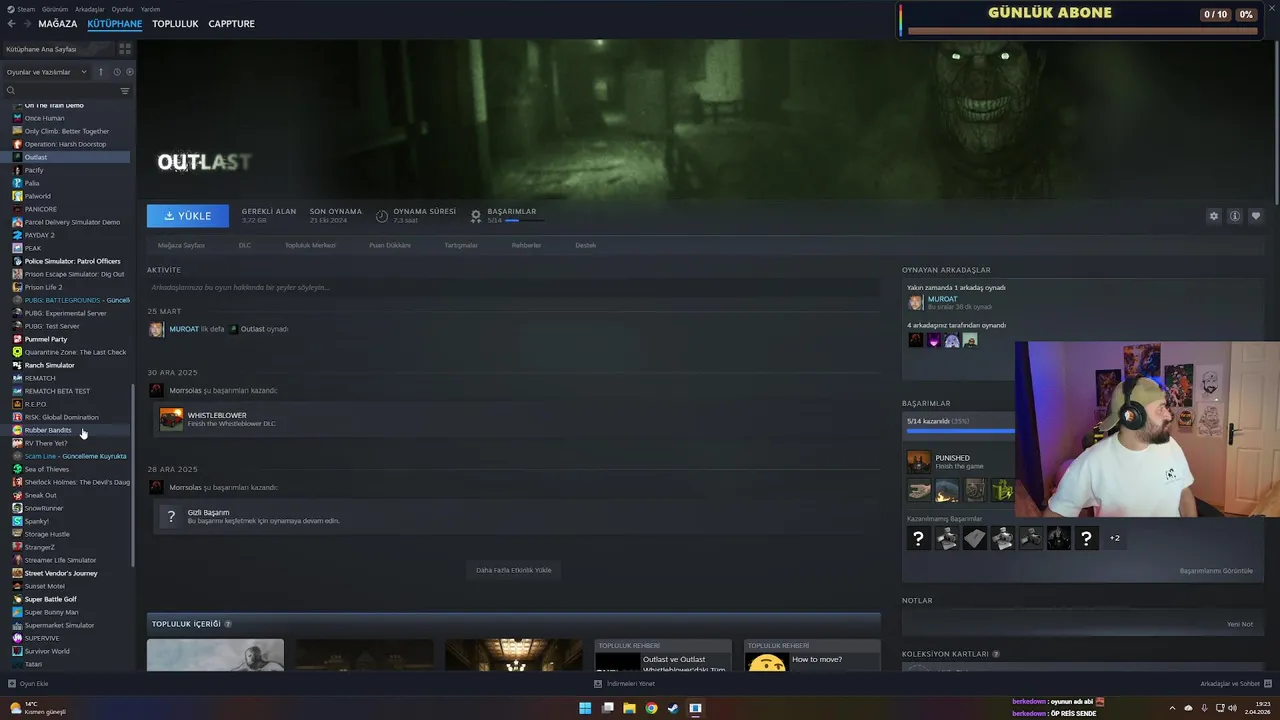The height and width of the screenshot is (720, 1280).
Task: Open the collections grid view icon
Action: 125,48
